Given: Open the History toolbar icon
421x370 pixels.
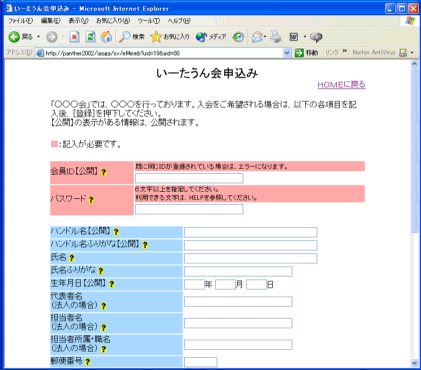Looking at the screenshot, I should pos(238,37).
